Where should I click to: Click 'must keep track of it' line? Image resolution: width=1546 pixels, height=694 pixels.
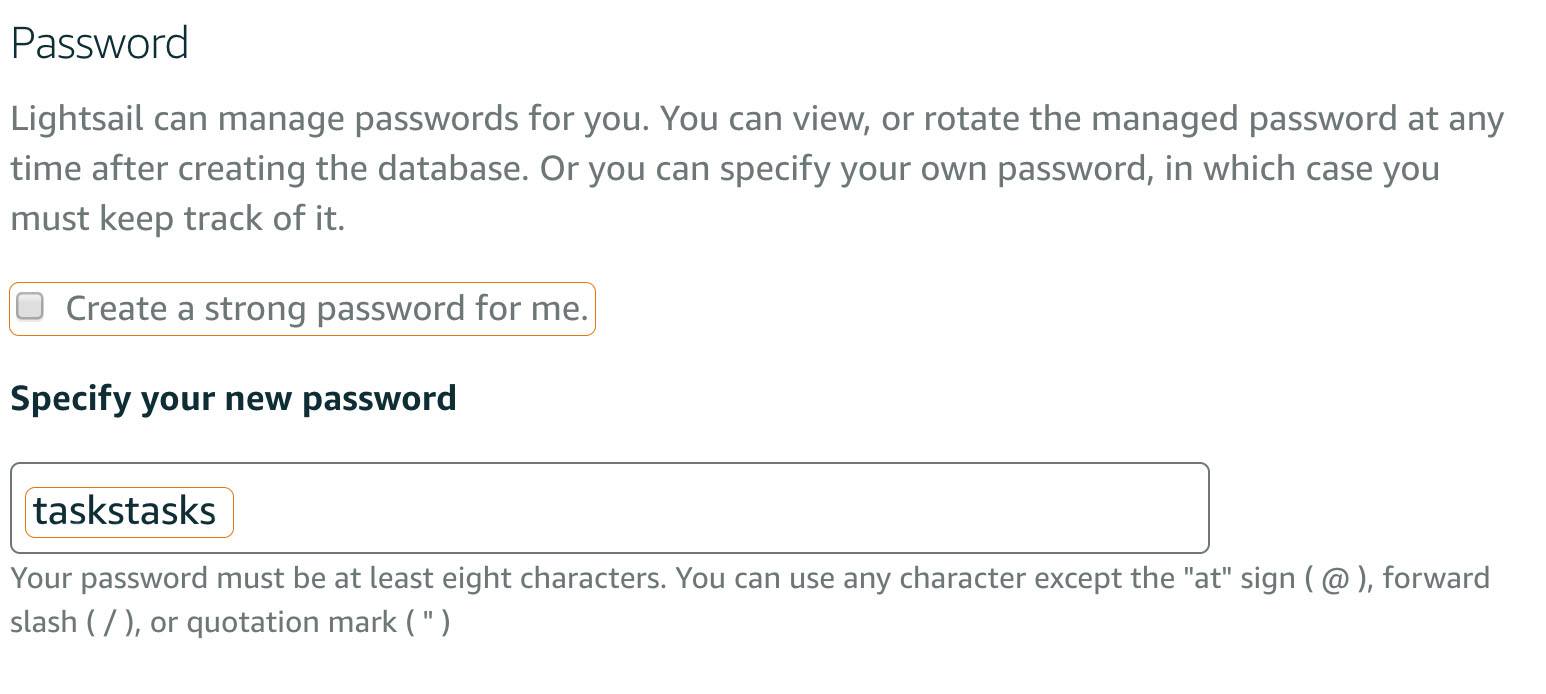(177, 219)
